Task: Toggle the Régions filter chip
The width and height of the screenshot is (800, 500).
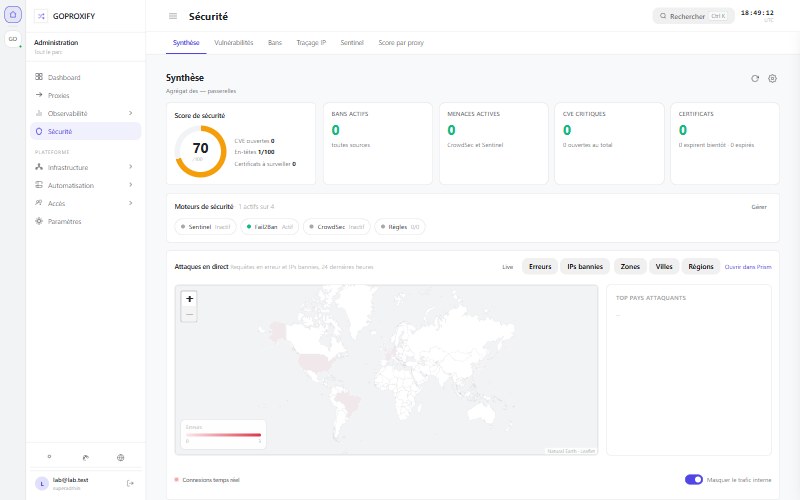Action: click(701, 267)
